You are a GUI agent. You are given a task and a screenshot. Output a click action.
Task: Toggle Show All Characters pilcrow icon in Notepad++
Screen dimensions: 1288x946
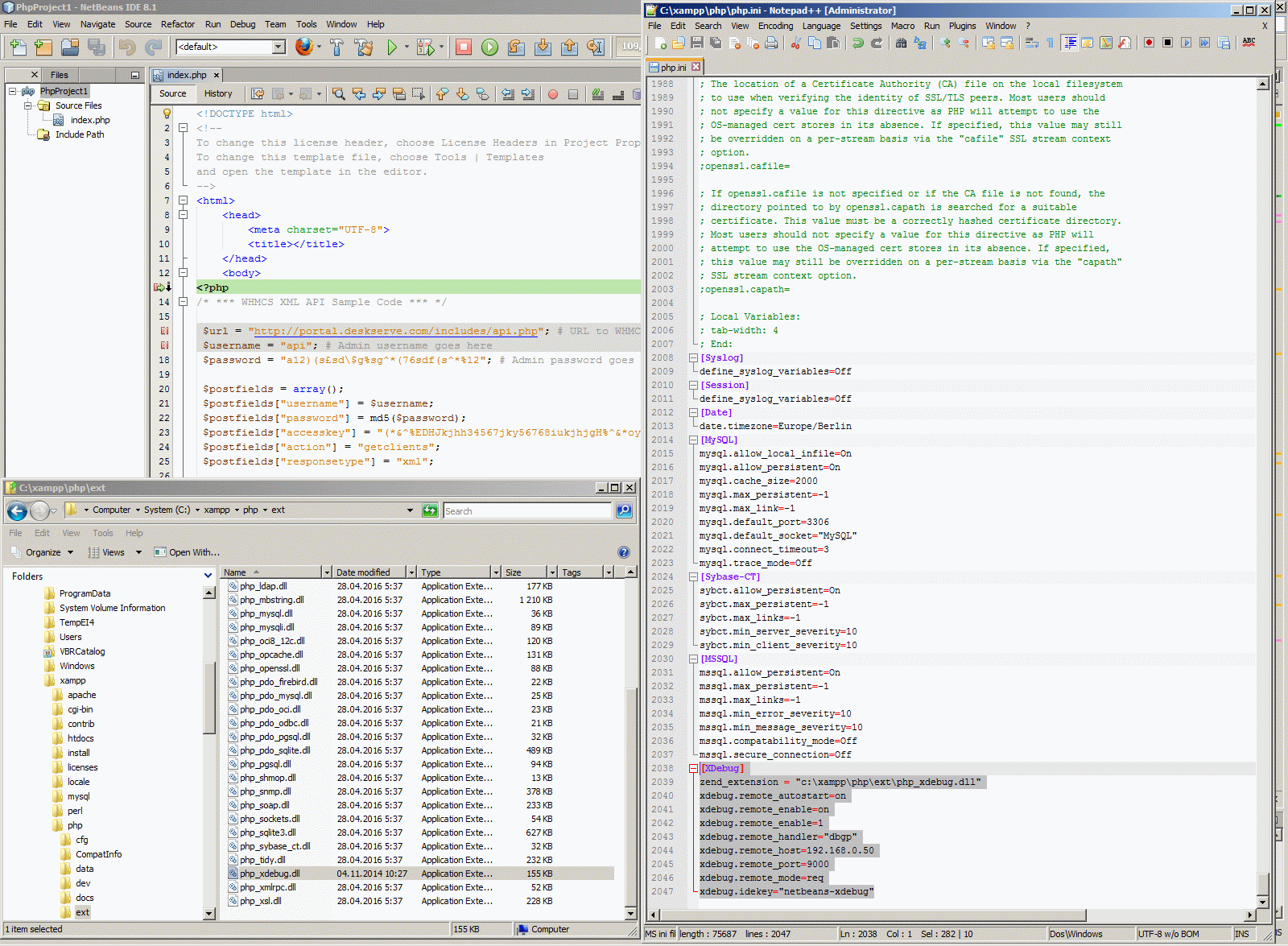(x=1051, y=43)
